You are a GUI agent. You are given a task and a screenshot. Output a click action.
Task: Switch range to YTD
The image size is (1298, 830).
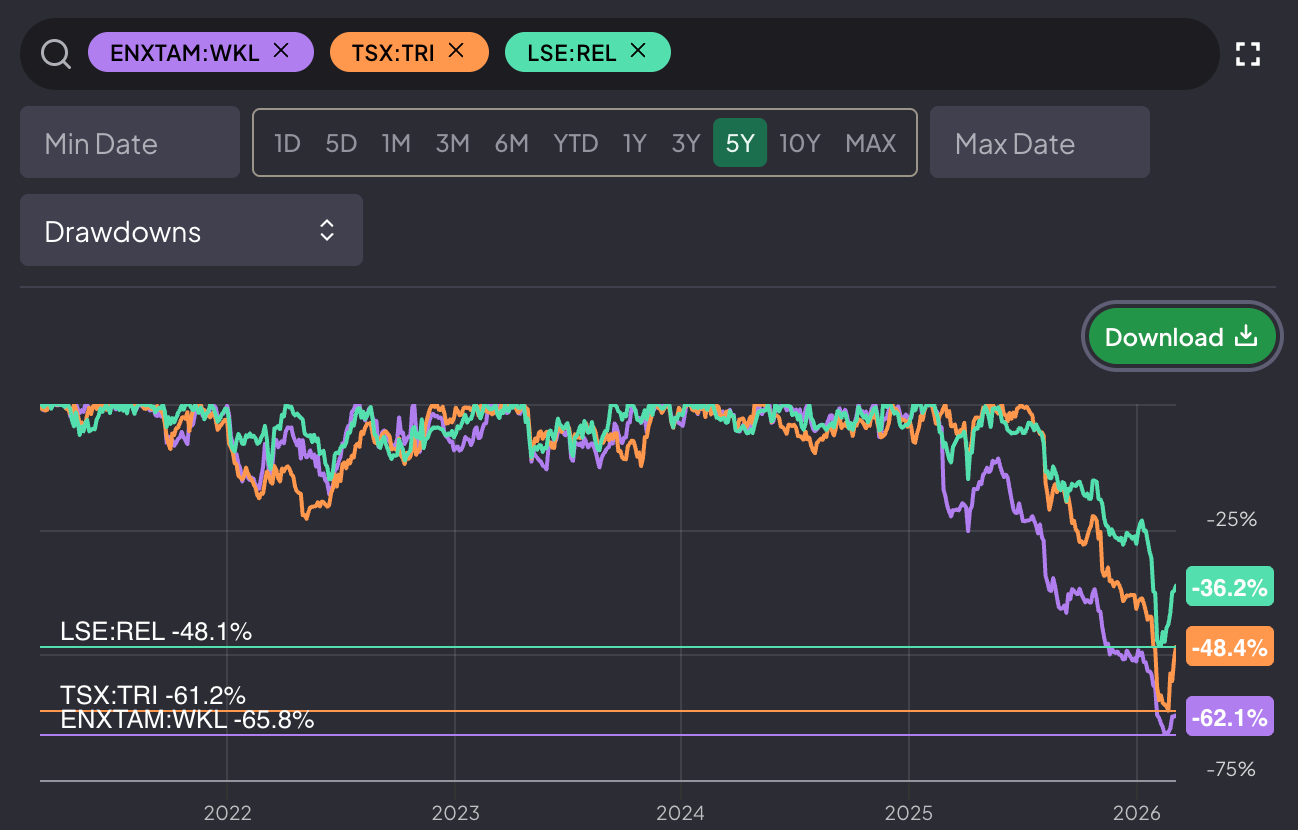[x=576, y=143]
